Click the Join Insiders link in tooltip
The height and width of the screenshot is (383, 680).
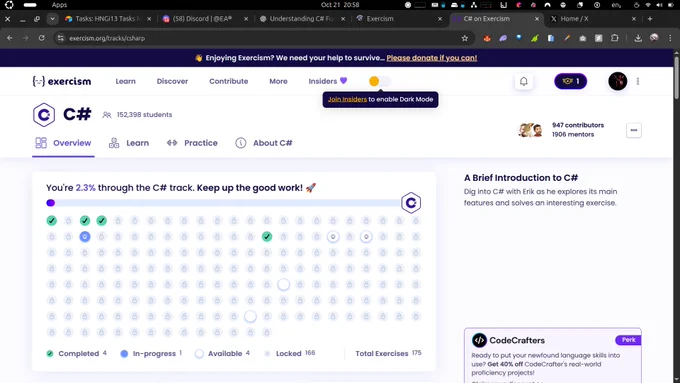[347, 99]
